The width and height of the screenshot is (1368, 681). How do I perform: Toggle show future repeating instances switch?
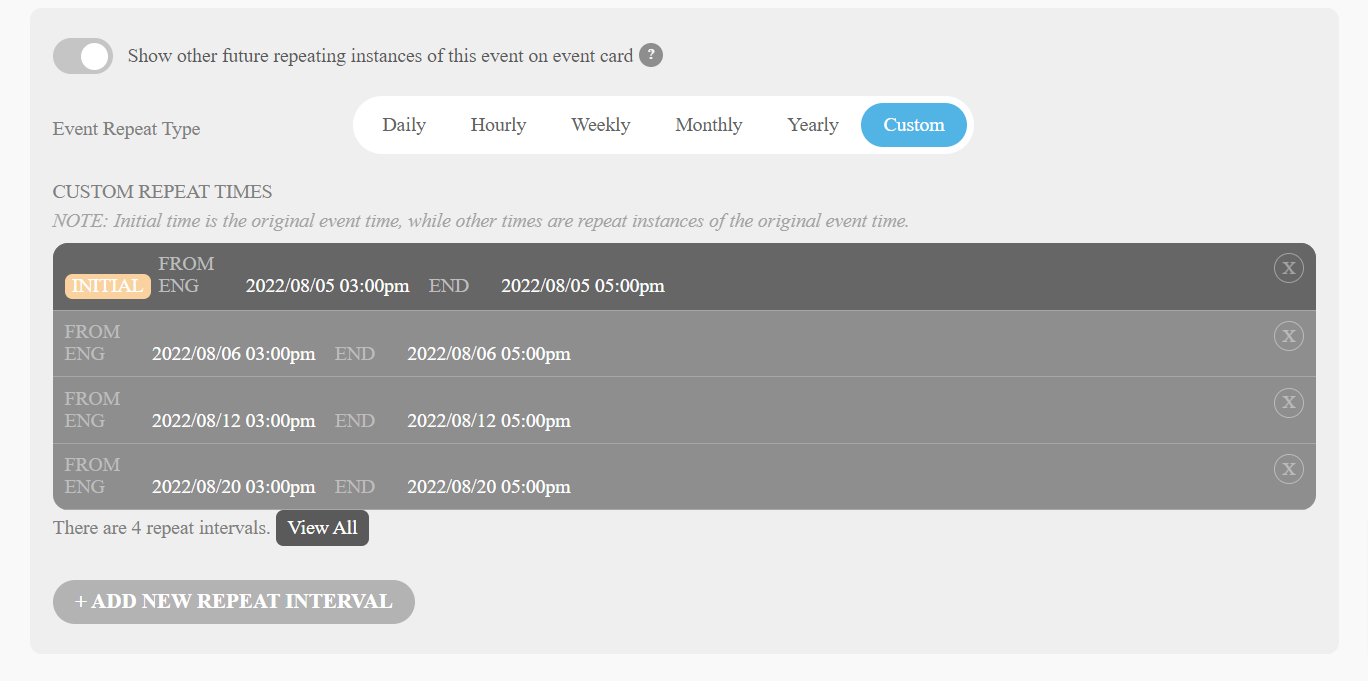pos(82,56)
